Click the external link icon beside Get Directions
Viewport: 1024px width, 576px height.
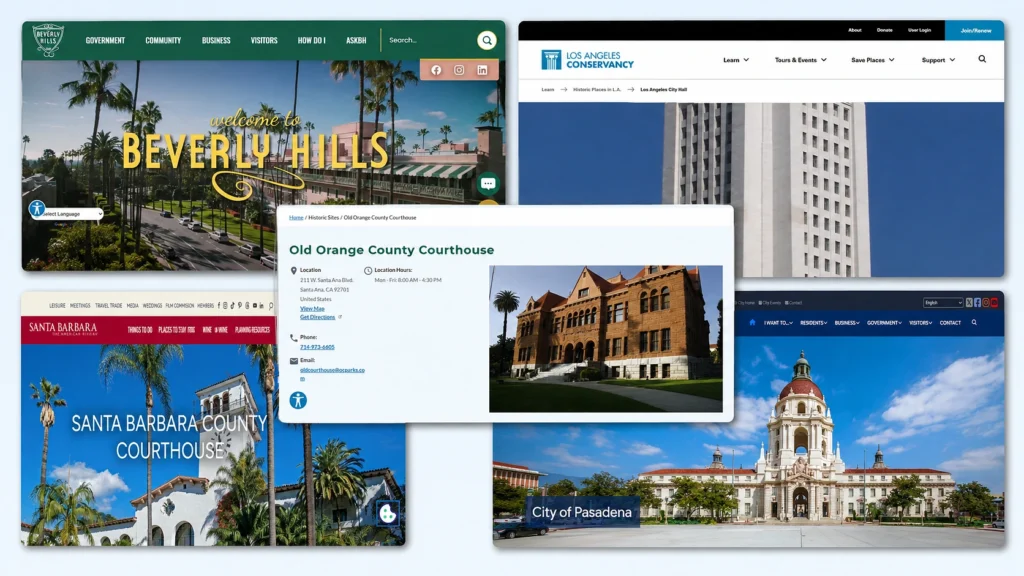pyautogui.click(x=340, y=317)
